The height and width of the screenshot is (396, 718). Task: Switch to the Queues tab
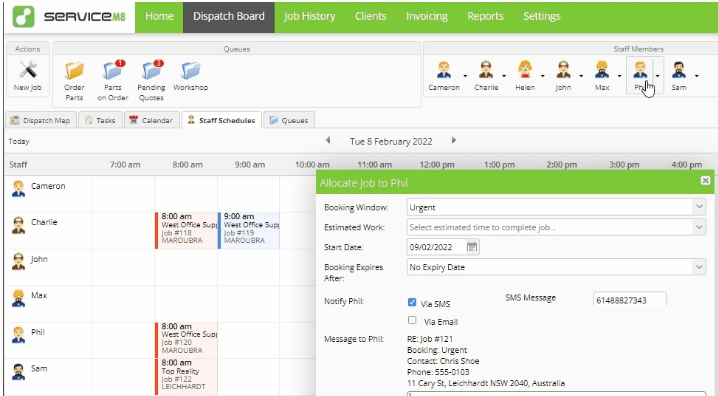(x=289, y=120)
